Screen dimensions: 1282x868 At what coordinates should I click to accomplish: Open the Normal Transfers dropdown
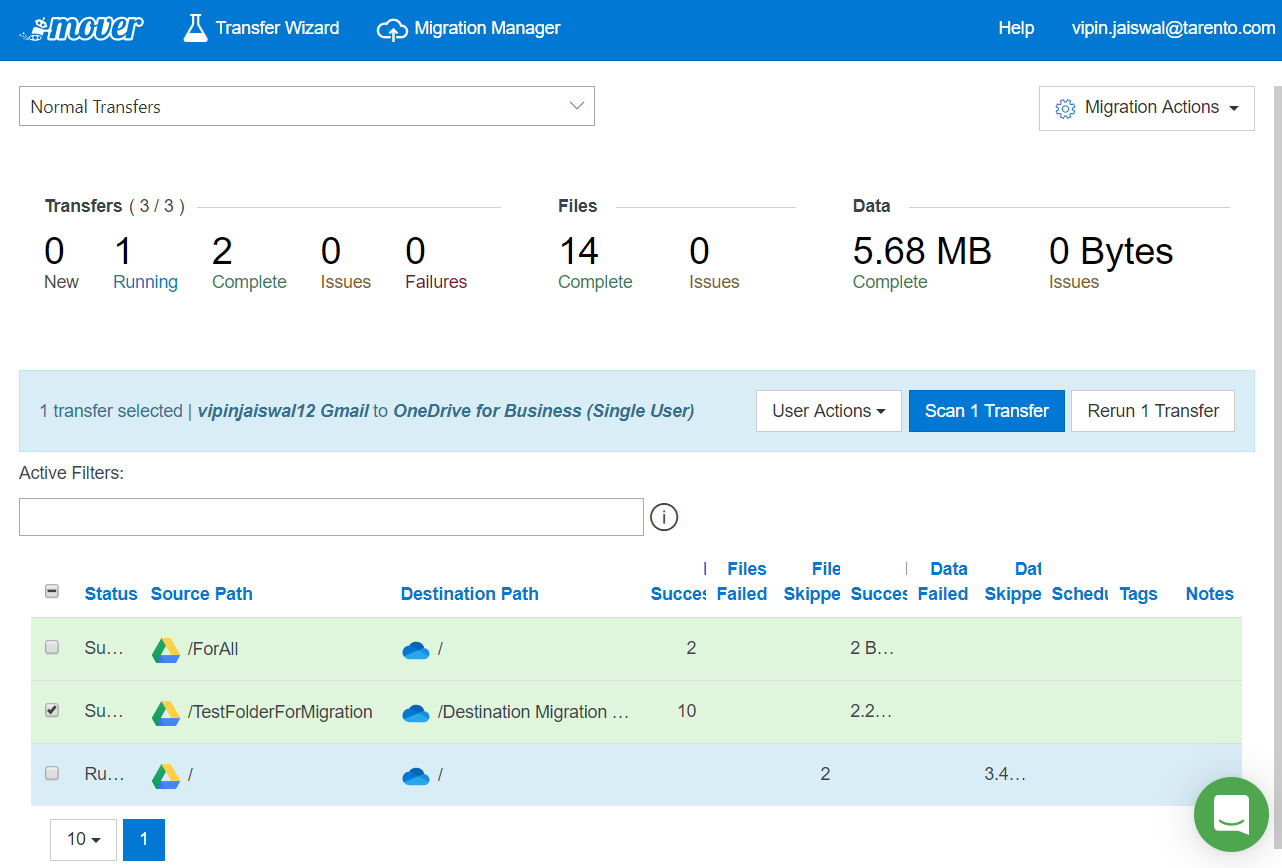tap(307, 106)
